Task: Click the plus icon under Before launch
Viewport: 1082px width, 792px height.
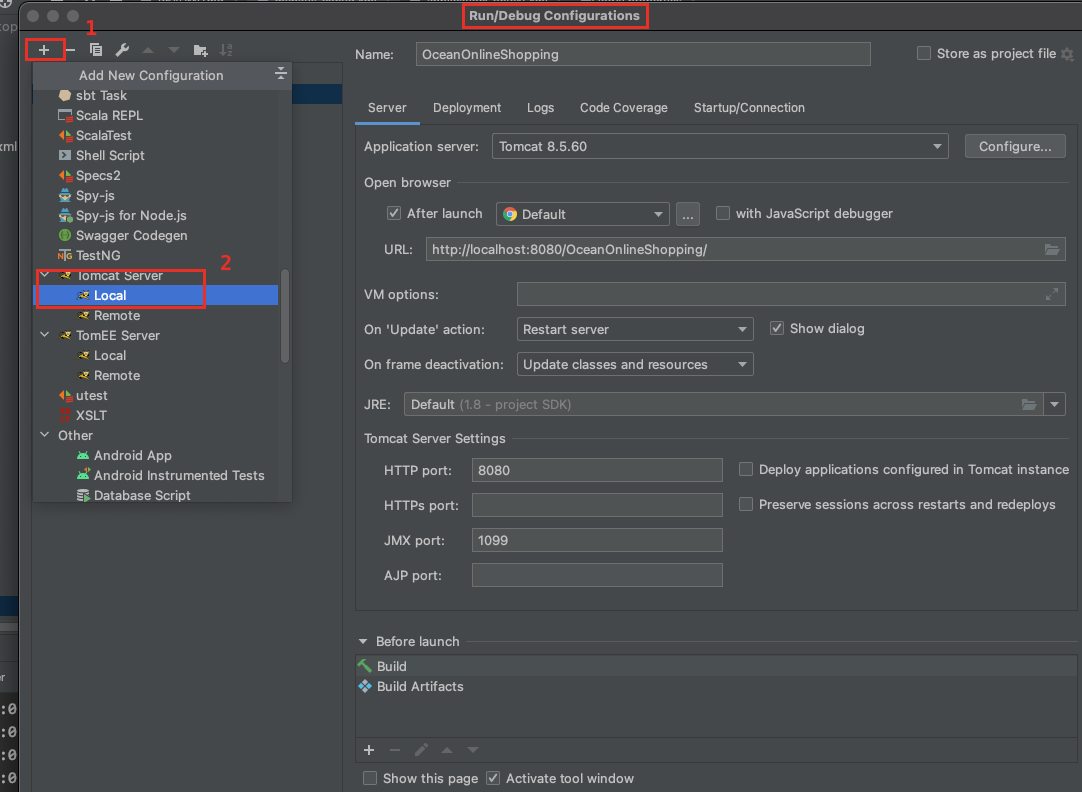Action: click(x=369, y=750)
